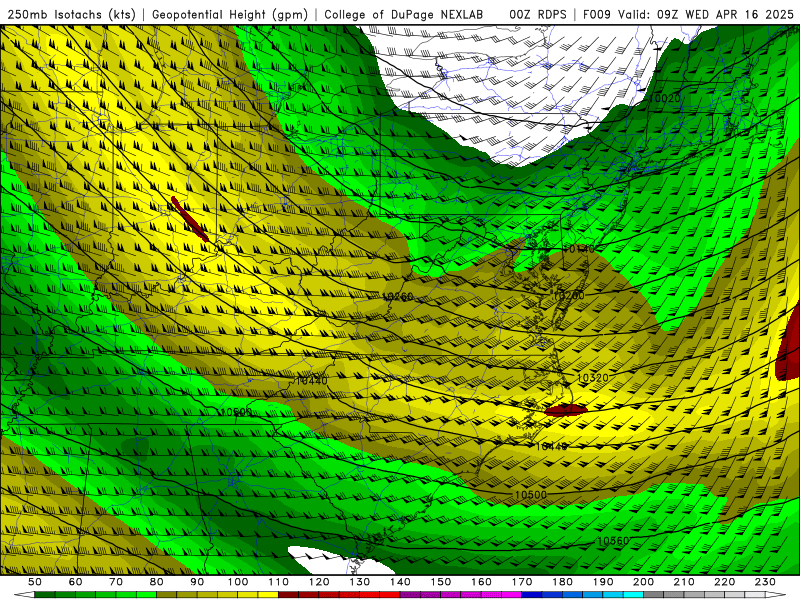
Task: Click the '00Z RDPS' model run text
Action: pyautogui.click(x=538, y=14)
